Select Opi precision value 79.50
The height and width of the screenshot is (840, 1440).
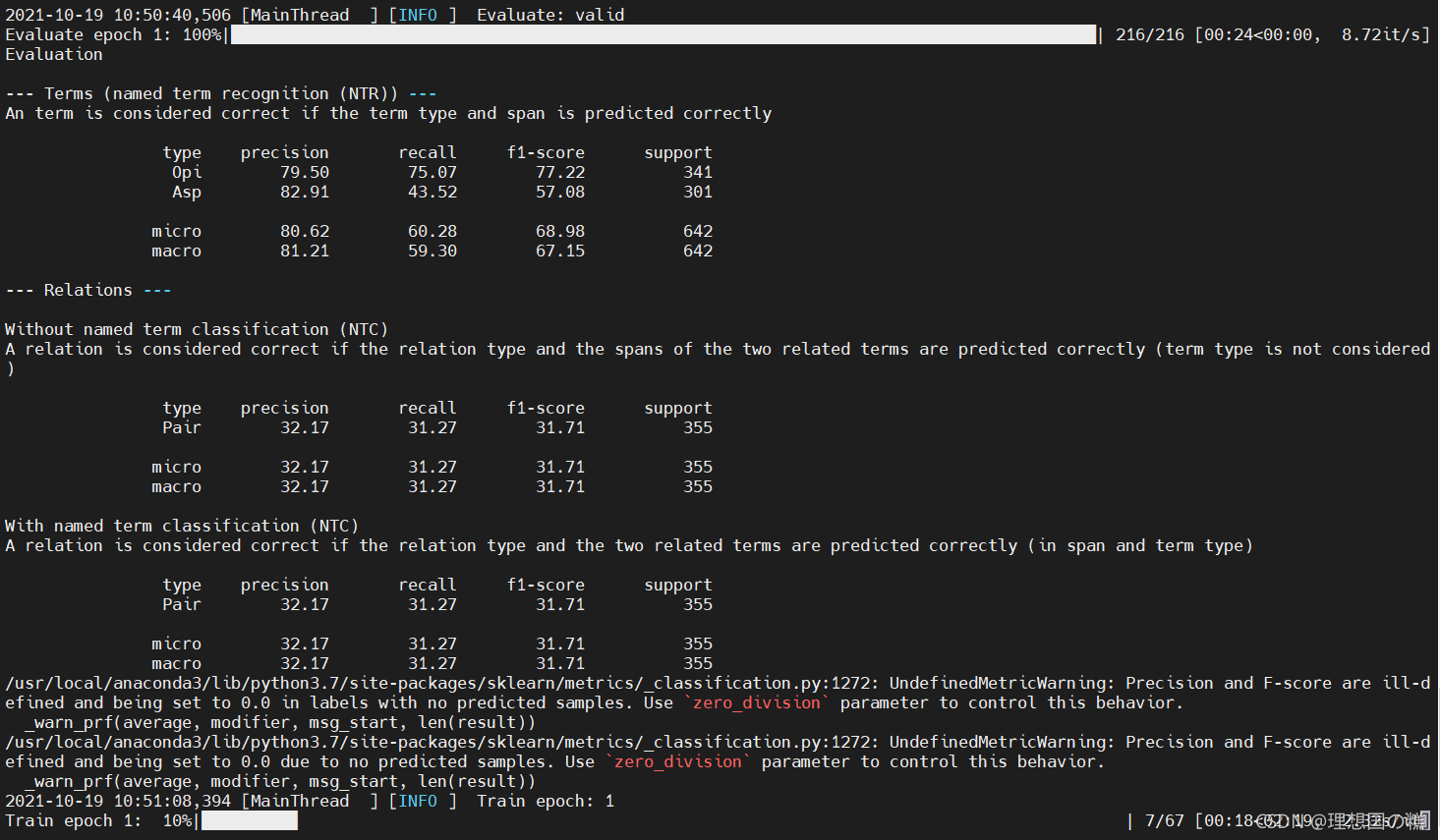[x=305, y=172]
